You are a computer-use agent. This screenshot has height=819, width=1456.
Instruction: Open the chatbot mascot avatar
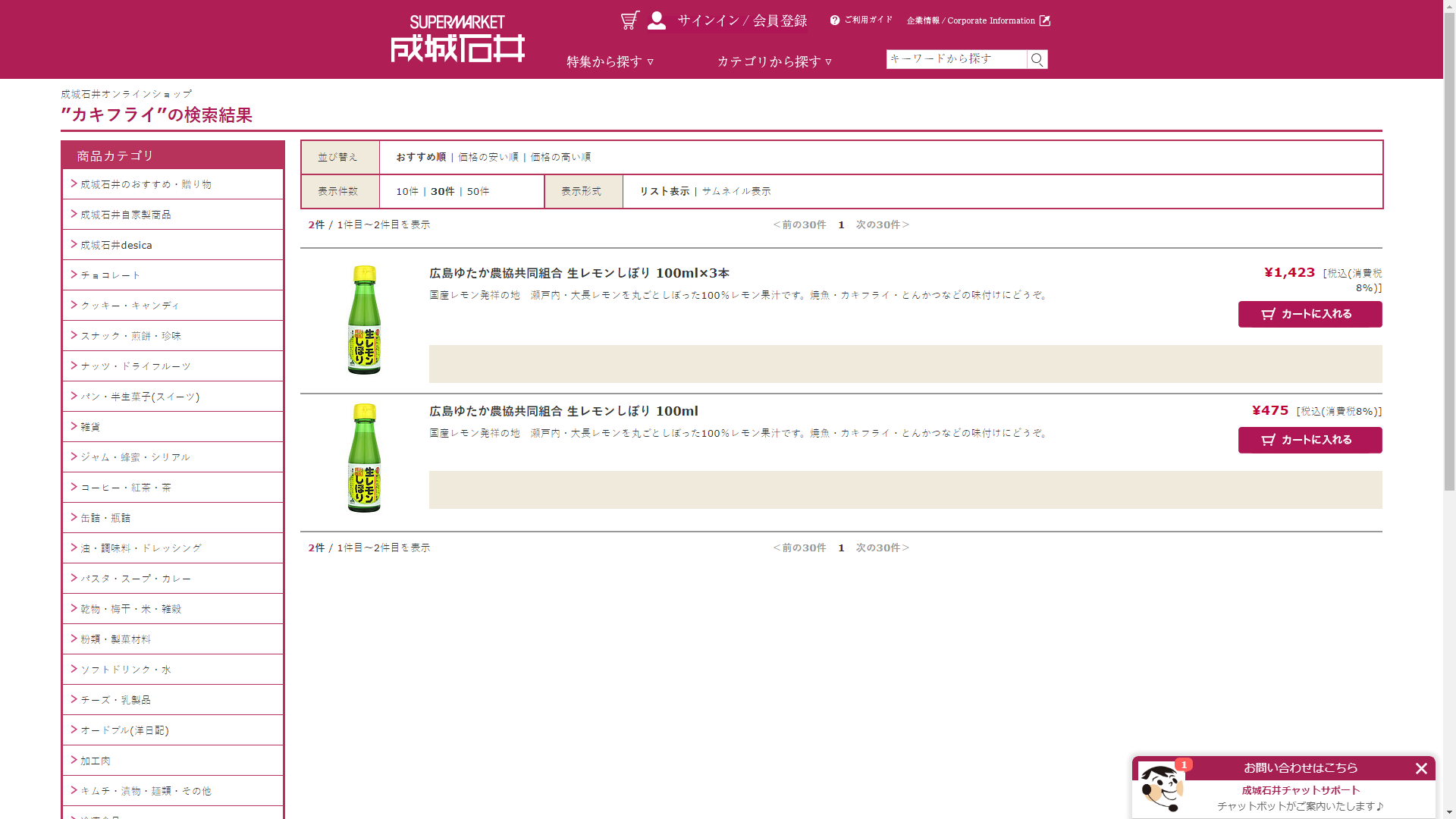[x=1161, y=788]
